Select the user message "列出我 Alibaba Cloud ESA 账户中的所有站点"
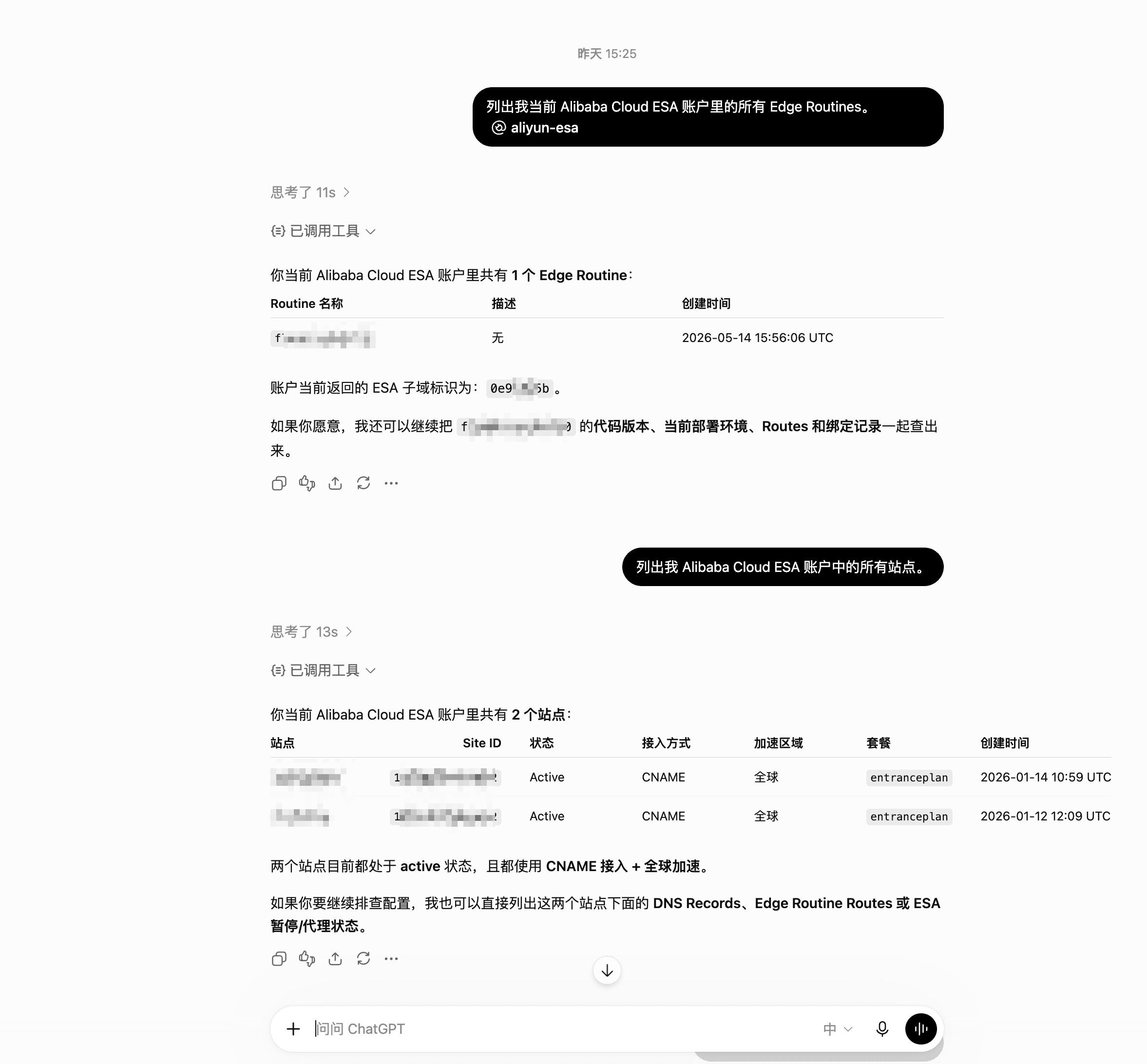The width and height of the screenshot is (1147, 1064). click(783, 567)
